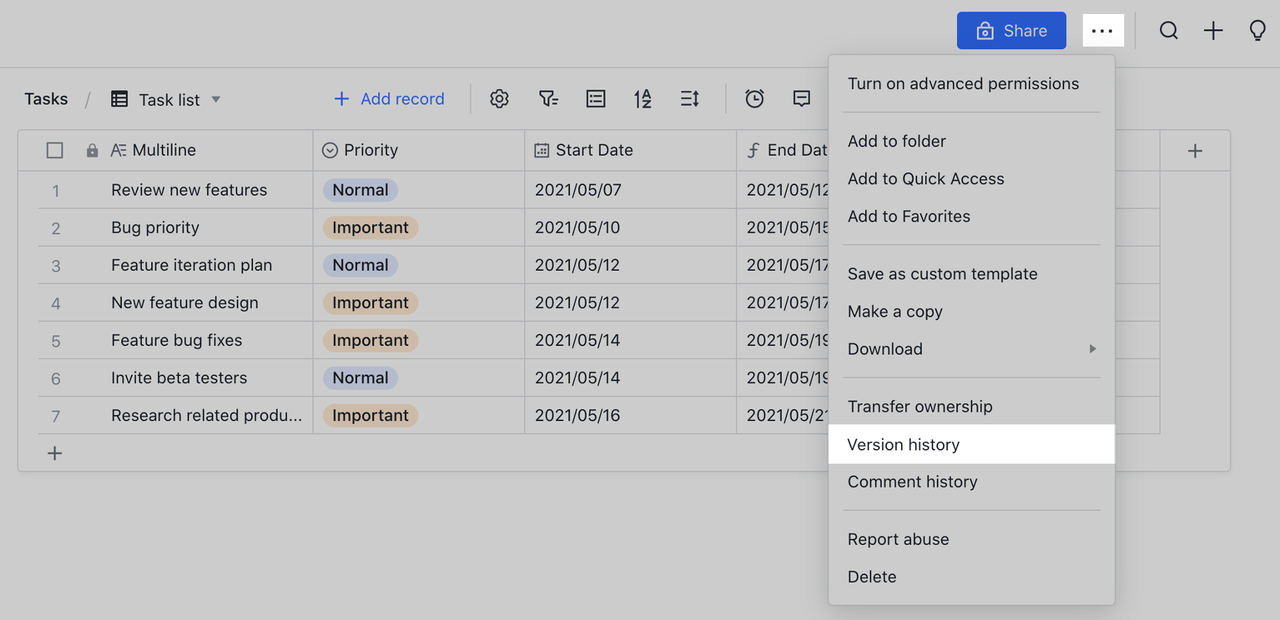
Task: Open the group records icon
Action: (596, 99)
